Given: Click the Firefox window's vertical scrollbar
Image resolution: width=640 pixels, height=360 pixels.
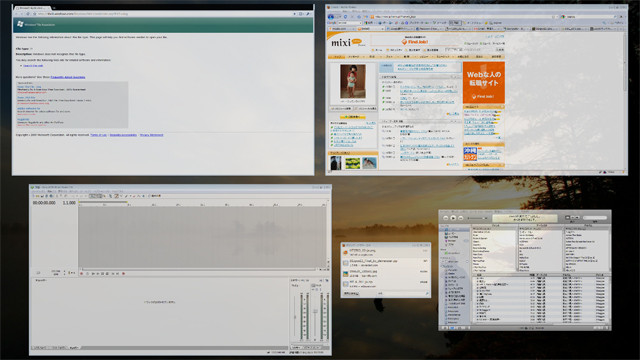Looking at the screenshot, I should point(625,102).
